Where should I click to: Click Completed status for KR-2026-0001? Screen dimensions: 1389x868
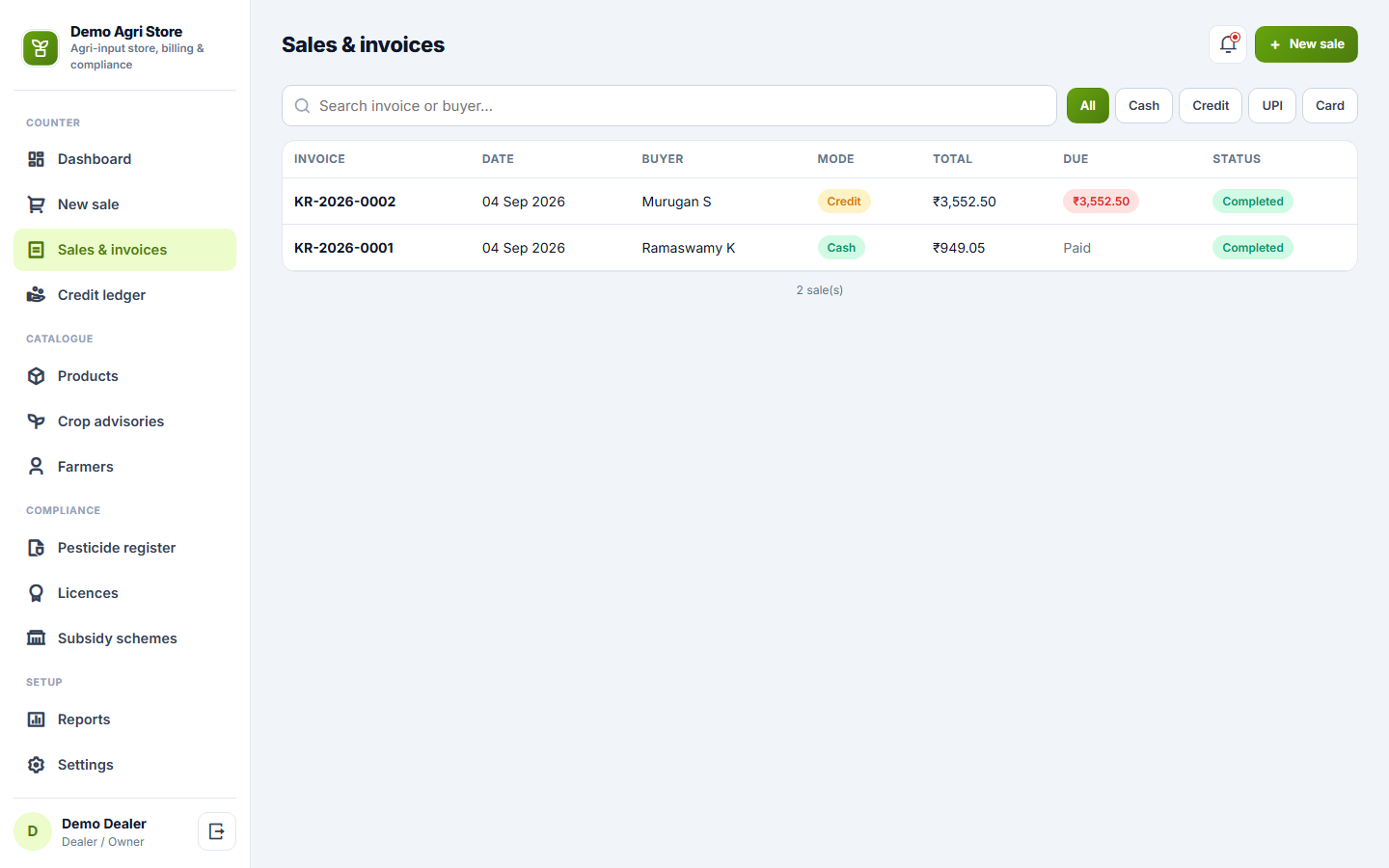[1253, 248]
